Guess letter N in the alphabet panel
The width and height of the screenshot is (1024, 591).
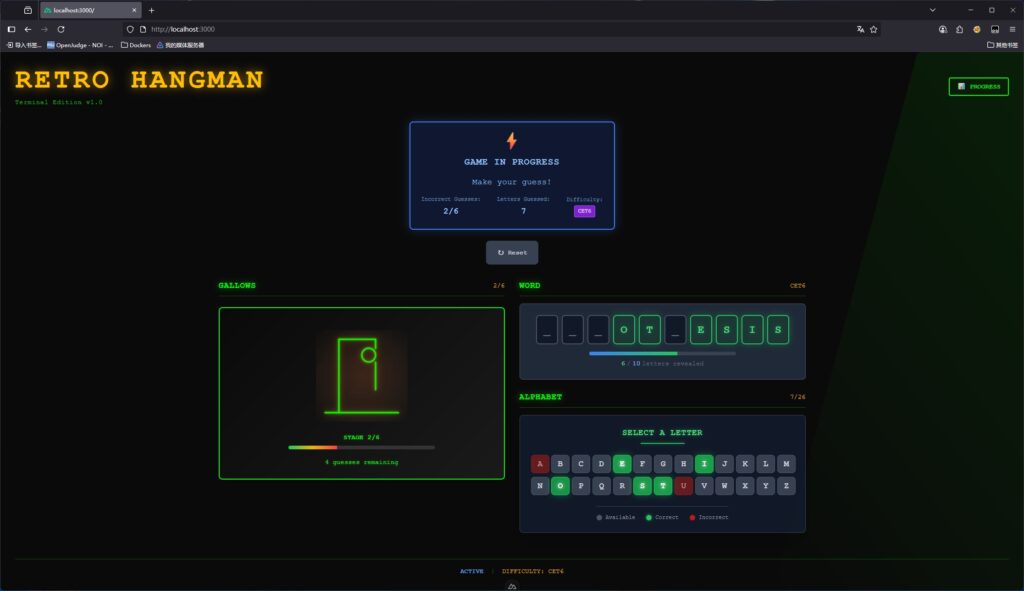(x=540, y=486)
